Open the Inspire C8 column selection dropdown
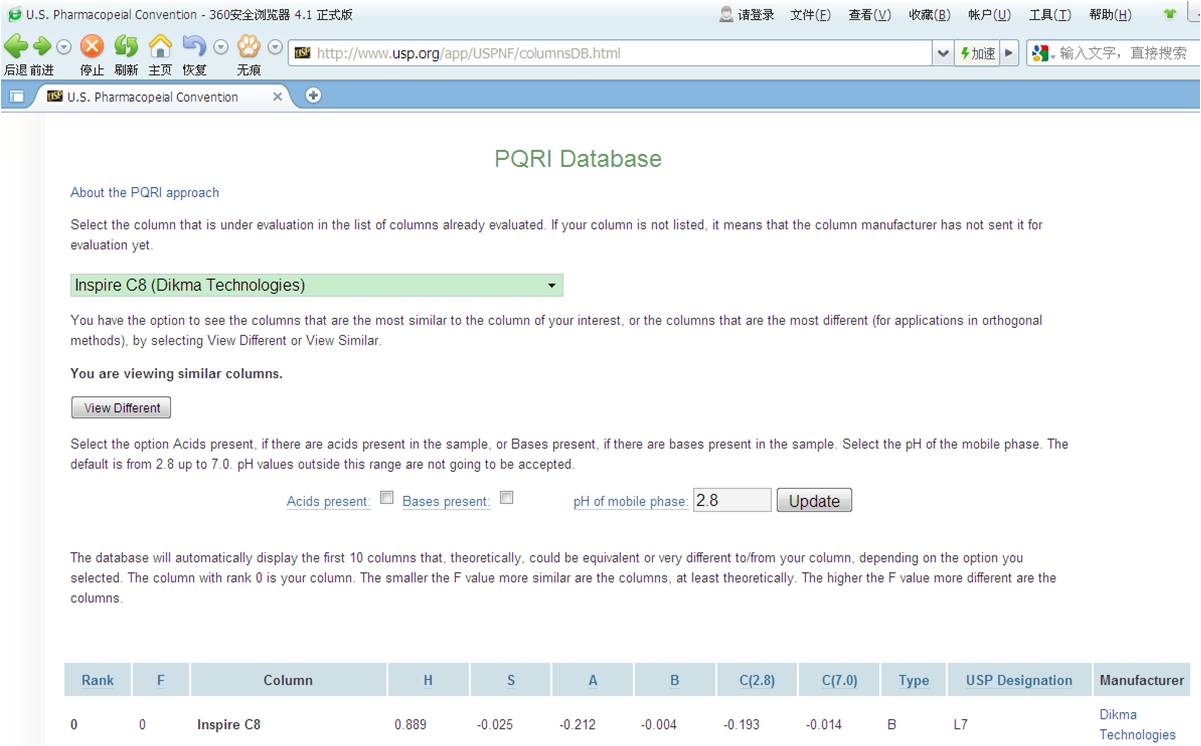The height and width of the screenshot is (746, 1201). (316, 285)
